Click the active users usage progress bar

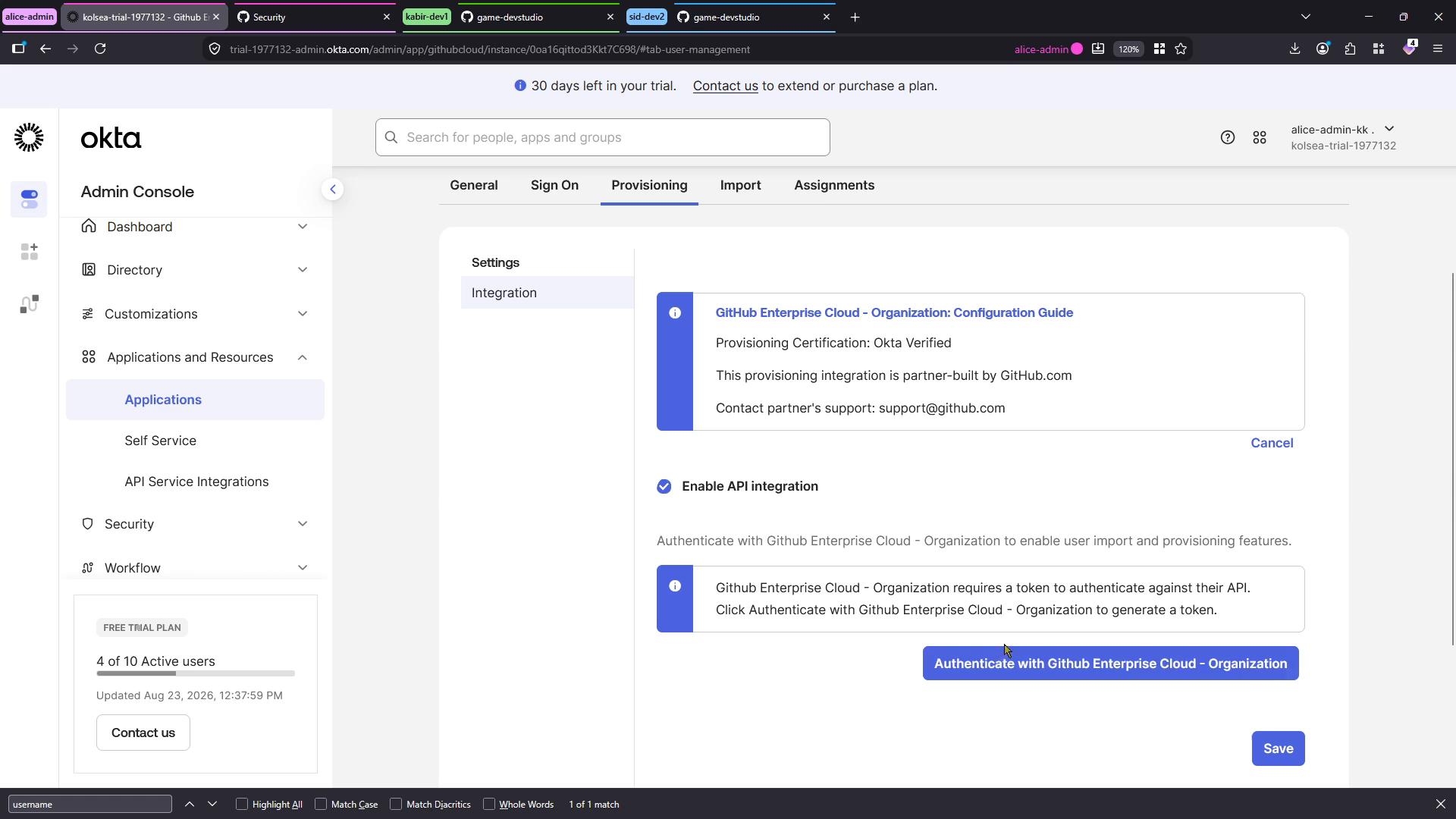(196, 673)
